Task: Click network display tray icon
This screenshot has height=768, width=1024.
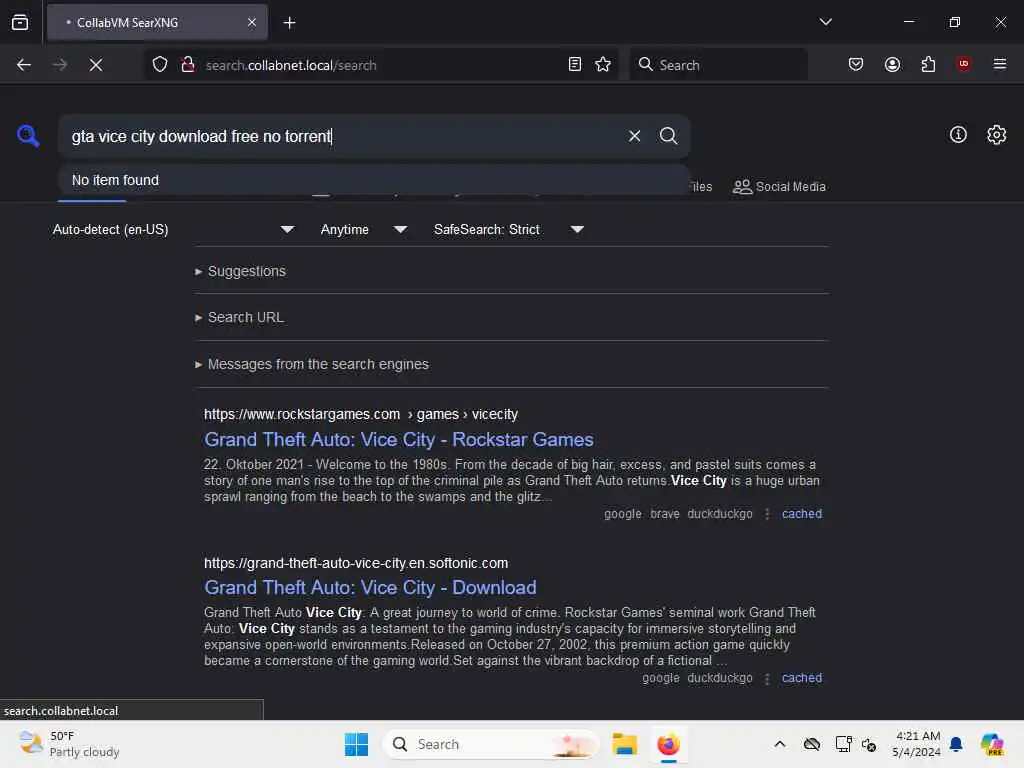Action: (x=843, y=744)
